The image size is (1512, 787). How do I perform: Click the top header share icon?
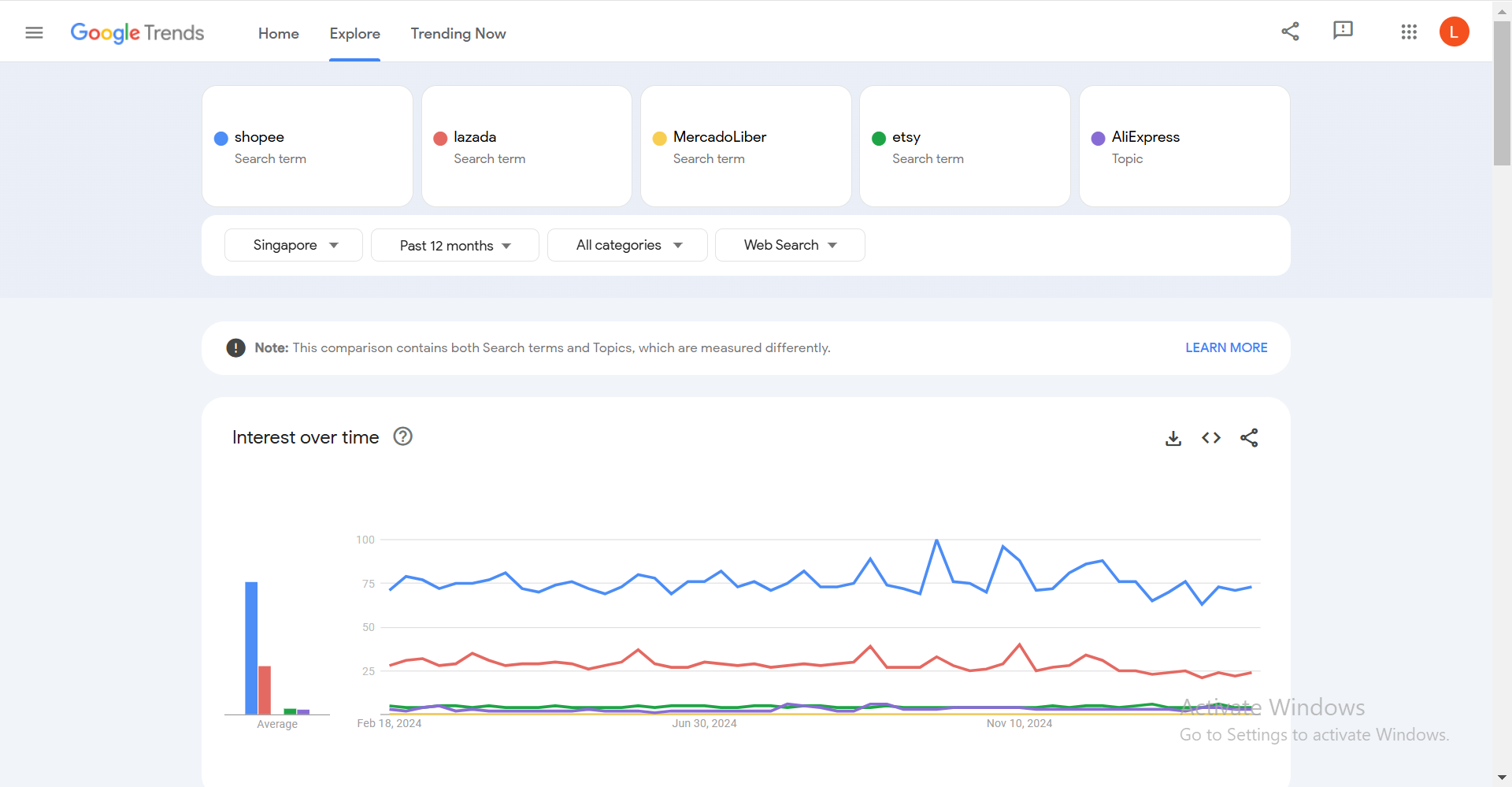[x=1290, y=32]
